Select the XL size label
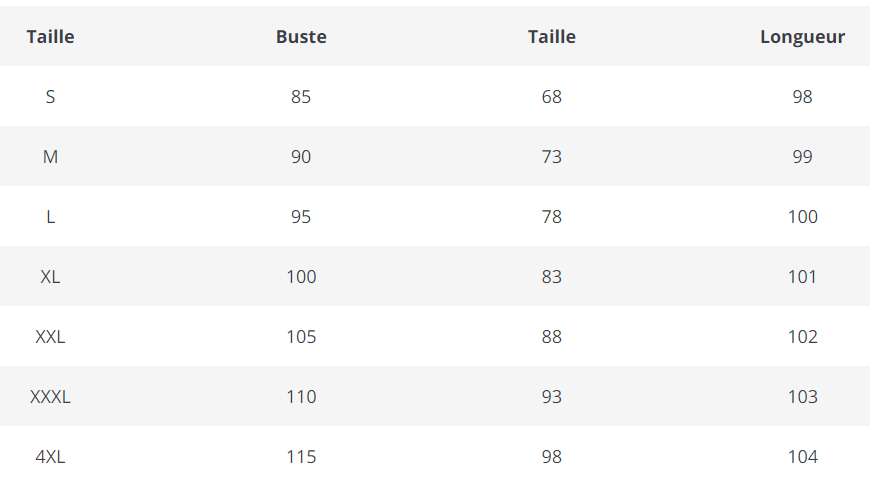This screenshot has height=480, width=870. pyautogui.click(x=50, y=277)
